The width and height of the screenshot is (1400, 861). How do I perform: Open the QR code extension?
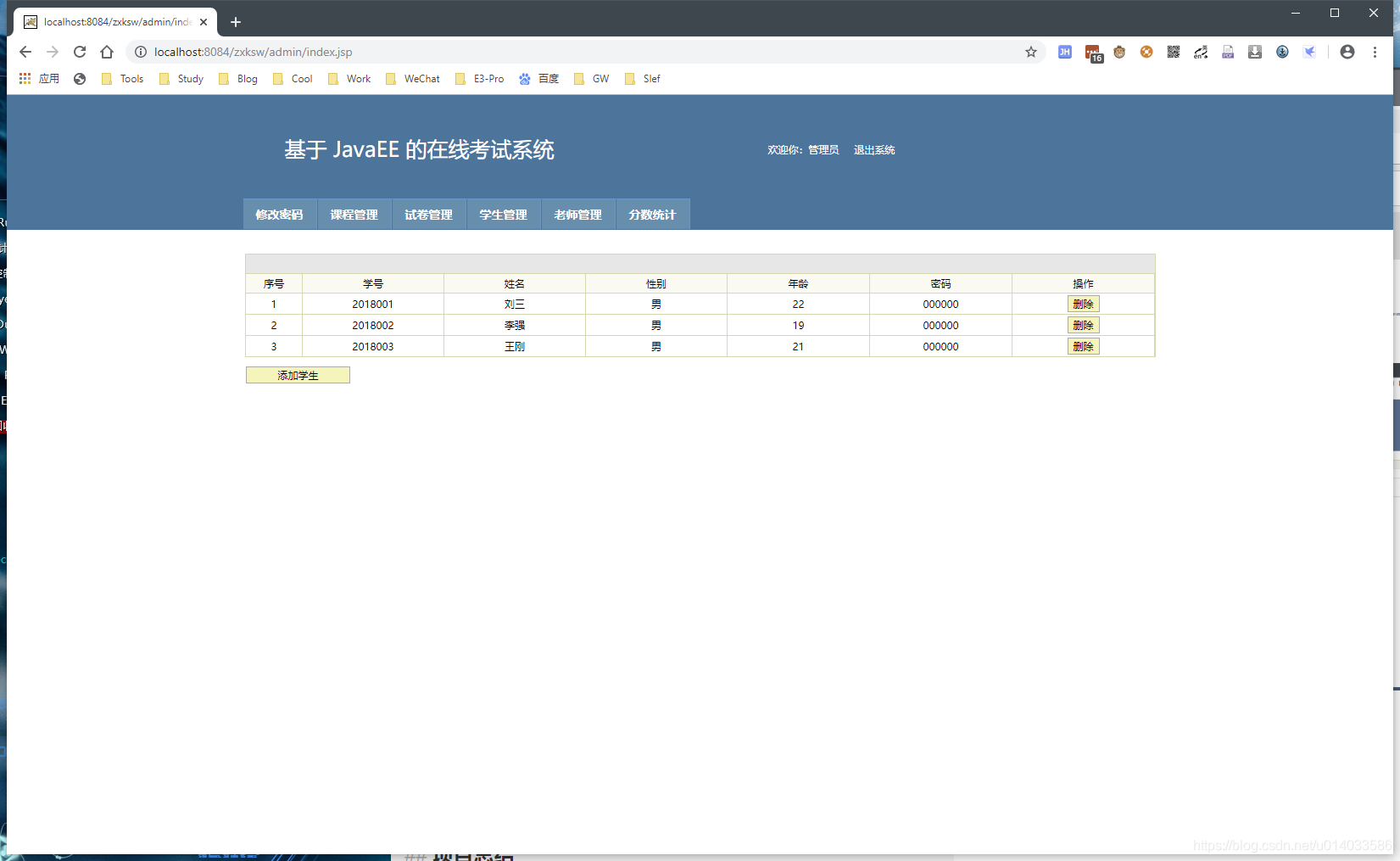tap(1174, 52)
